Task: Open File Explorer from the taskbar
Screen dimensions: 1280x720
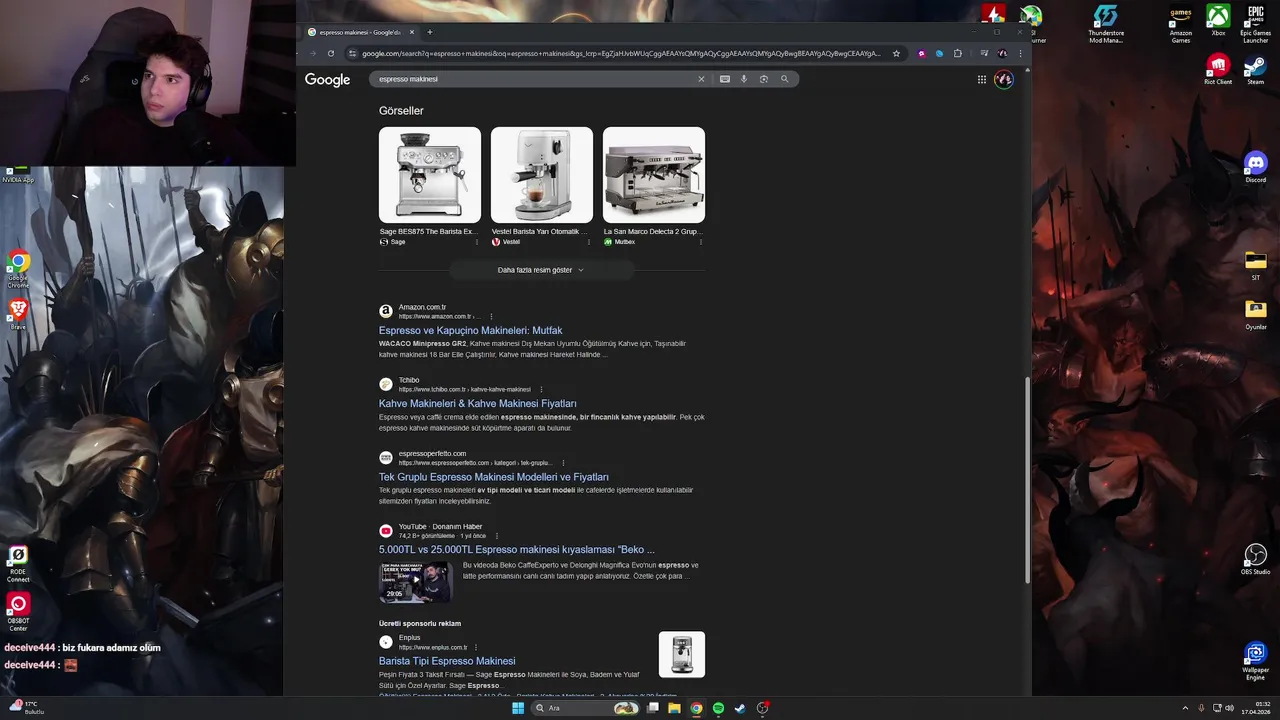Action: tap(674, 708)
